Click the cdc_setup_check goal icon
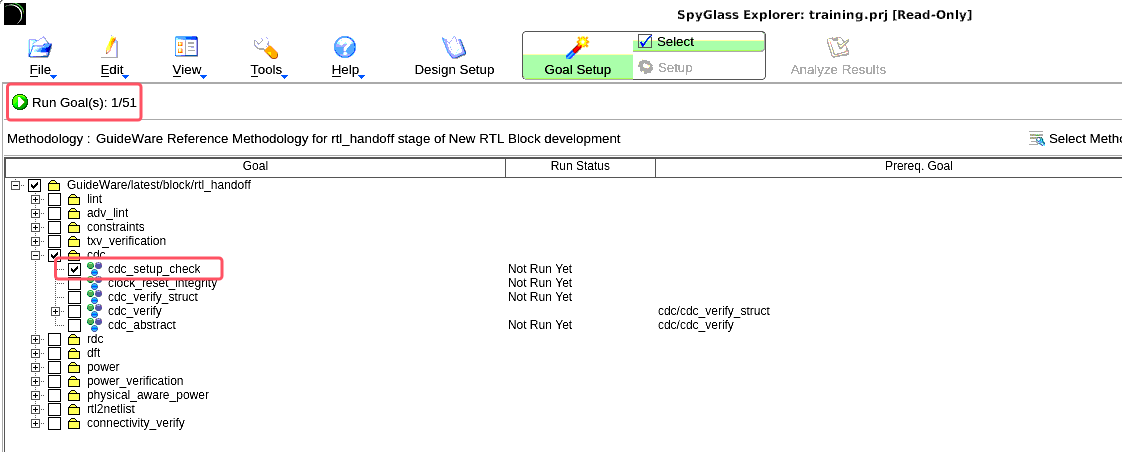This screenshot has width=1122, height=452. [94, 269]
